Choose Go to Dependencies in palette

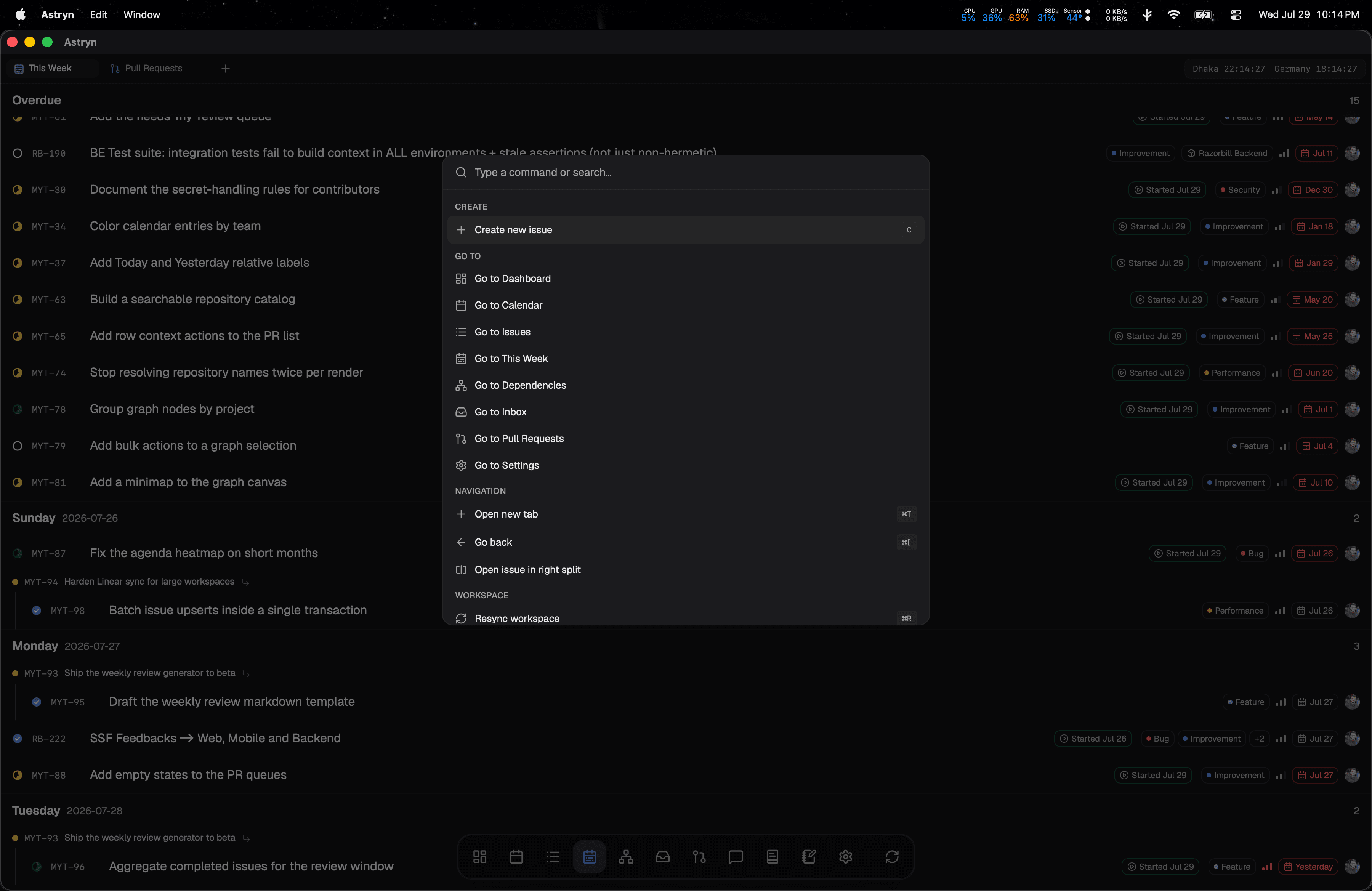click(x=685, y=386)
